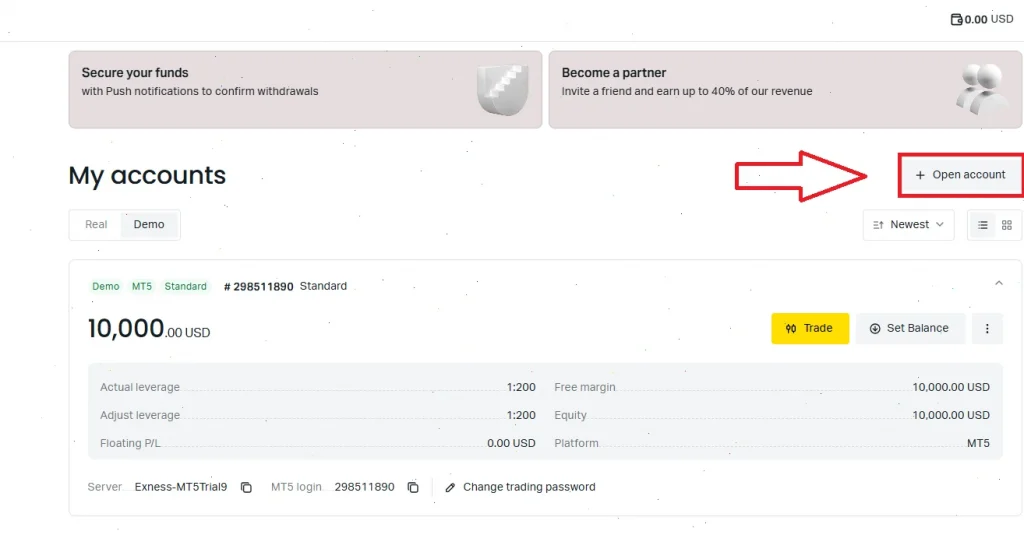Open the Newest sort dropdown
This screenshot has width=1024, height=535.
click(908, 225)
